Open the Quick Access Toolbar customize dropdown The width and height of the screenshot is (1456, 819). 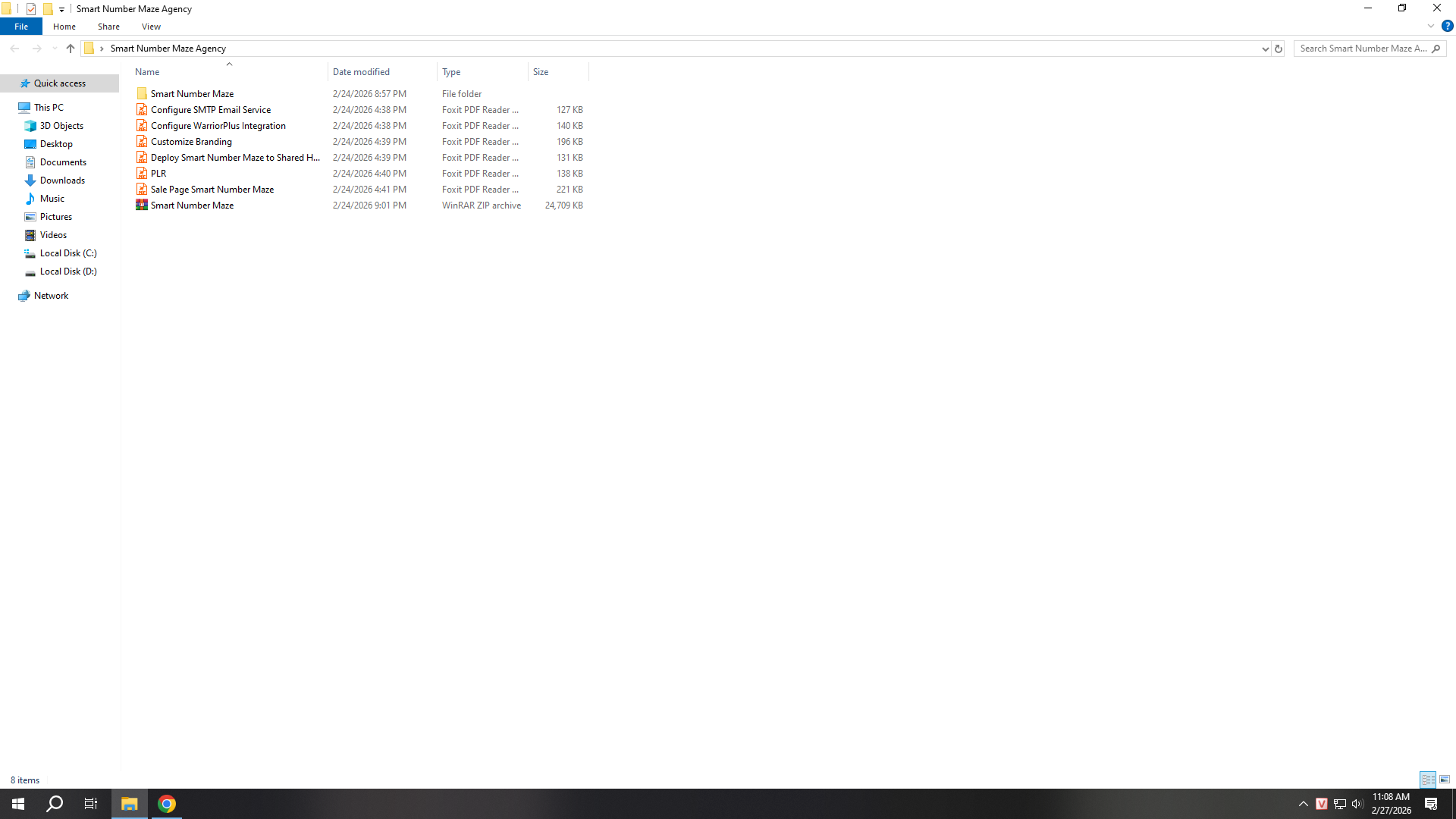coord(61,9)
